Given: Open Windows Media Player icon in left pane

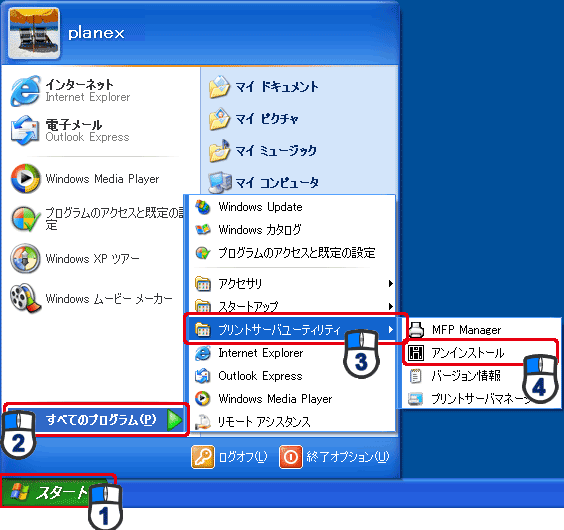Looking at the screenshot, I should pos(25,178).
